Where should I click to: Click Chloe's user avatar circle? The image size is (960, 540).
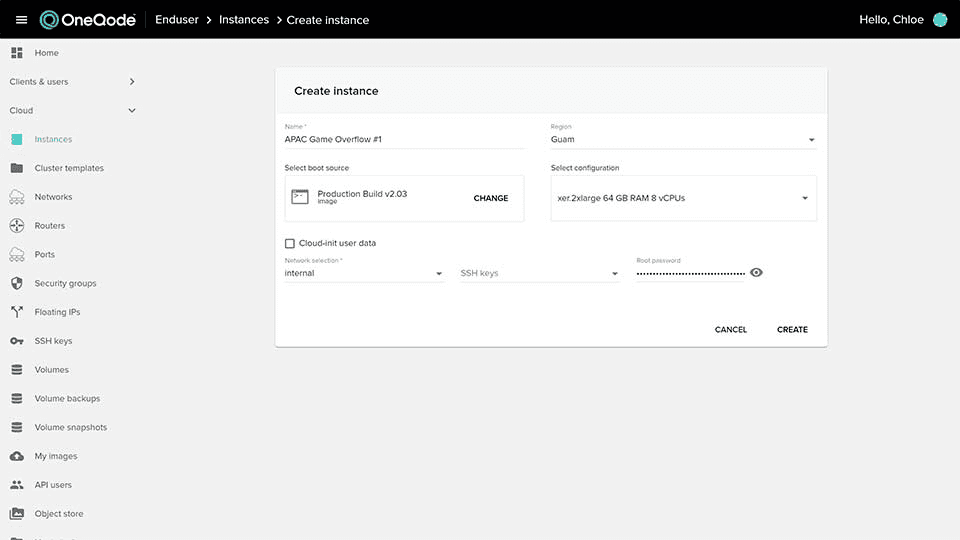pyautogui.click(x=939, y=20)
